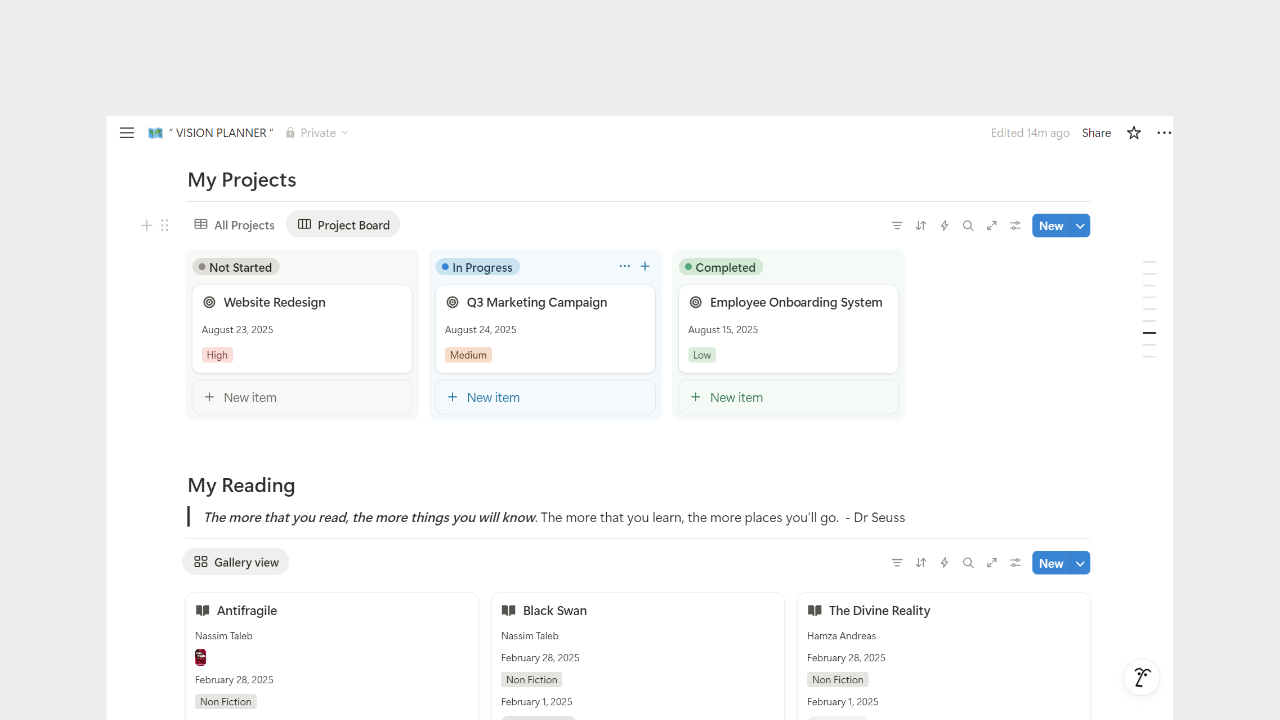Open the sidebar hamburger menu
1280x720 pixels.
point(127,133)
